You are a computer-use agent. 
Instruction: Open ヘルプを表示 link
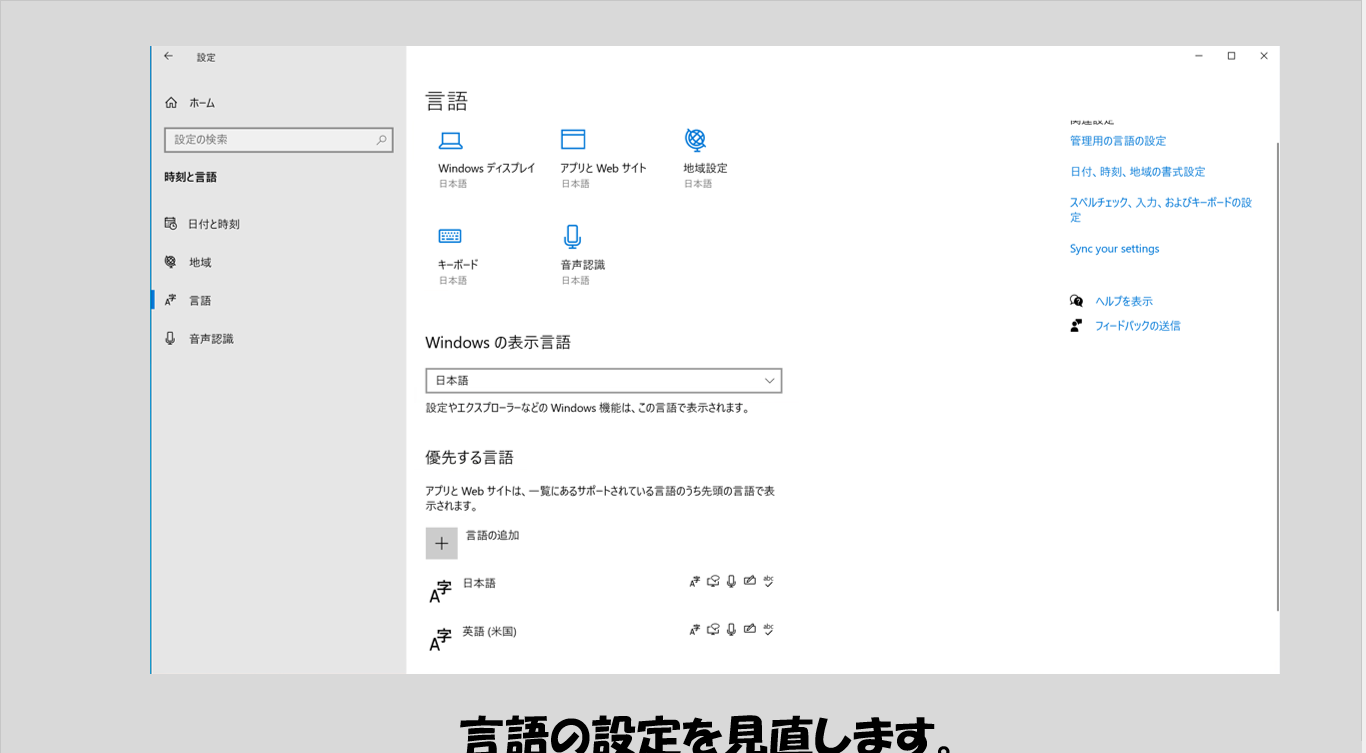1123,301
